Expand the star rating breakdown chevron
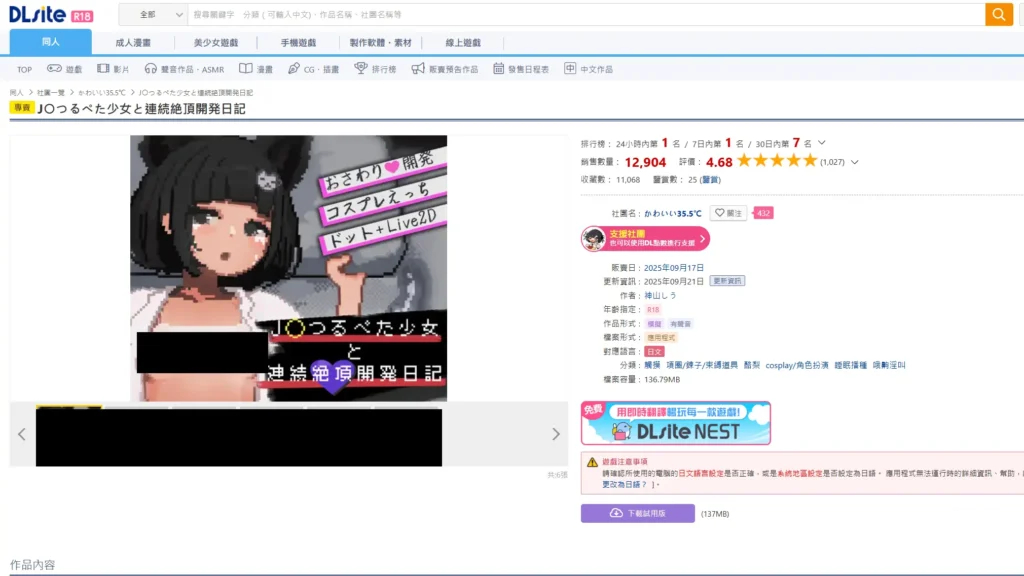 pos(854,162)
